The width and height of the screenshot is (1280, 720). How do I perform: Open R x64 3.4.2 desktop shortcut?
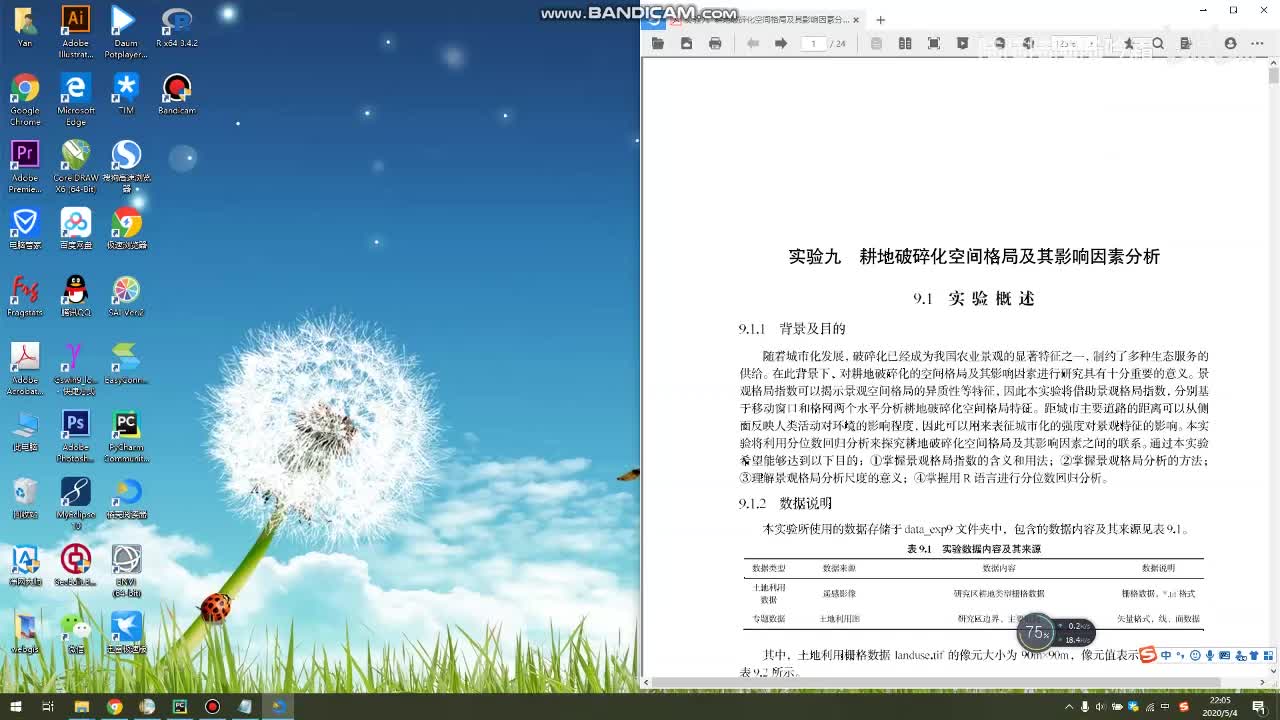click(x=177, y=28)
